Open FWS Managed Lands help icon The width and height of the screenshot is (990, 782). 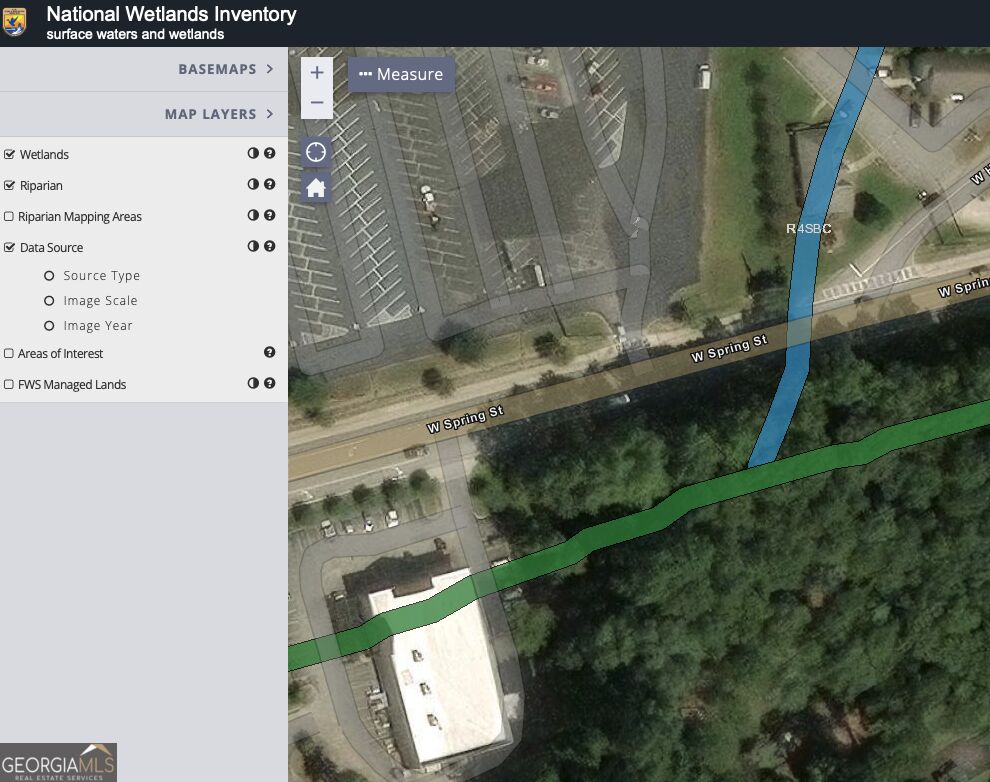[x=270, y=382]
